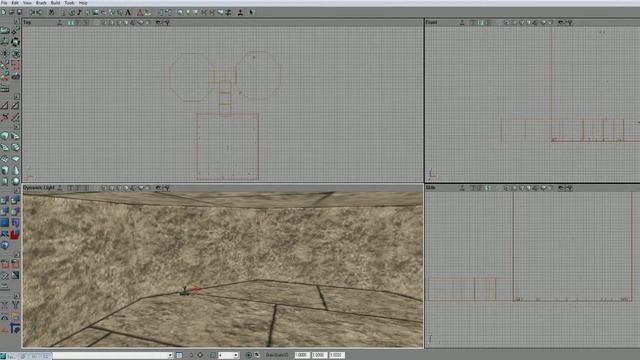The width and height of the screenshot is (640, 360).
Task: Collapse the clipping tools section arrow
Action: tap(16, 97)
